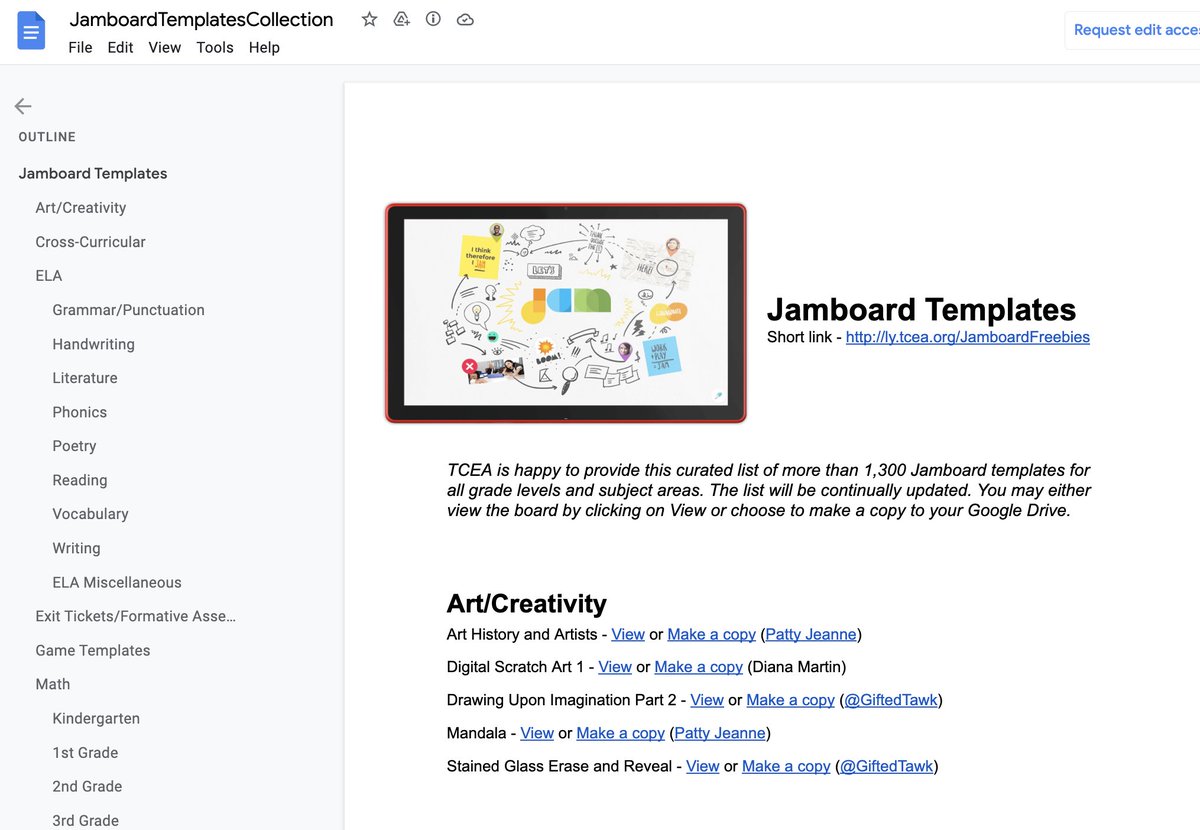Screen dimensions: 1200x830
Task: Go to 1st Grade outline entry
Action: tap(85, 751)
